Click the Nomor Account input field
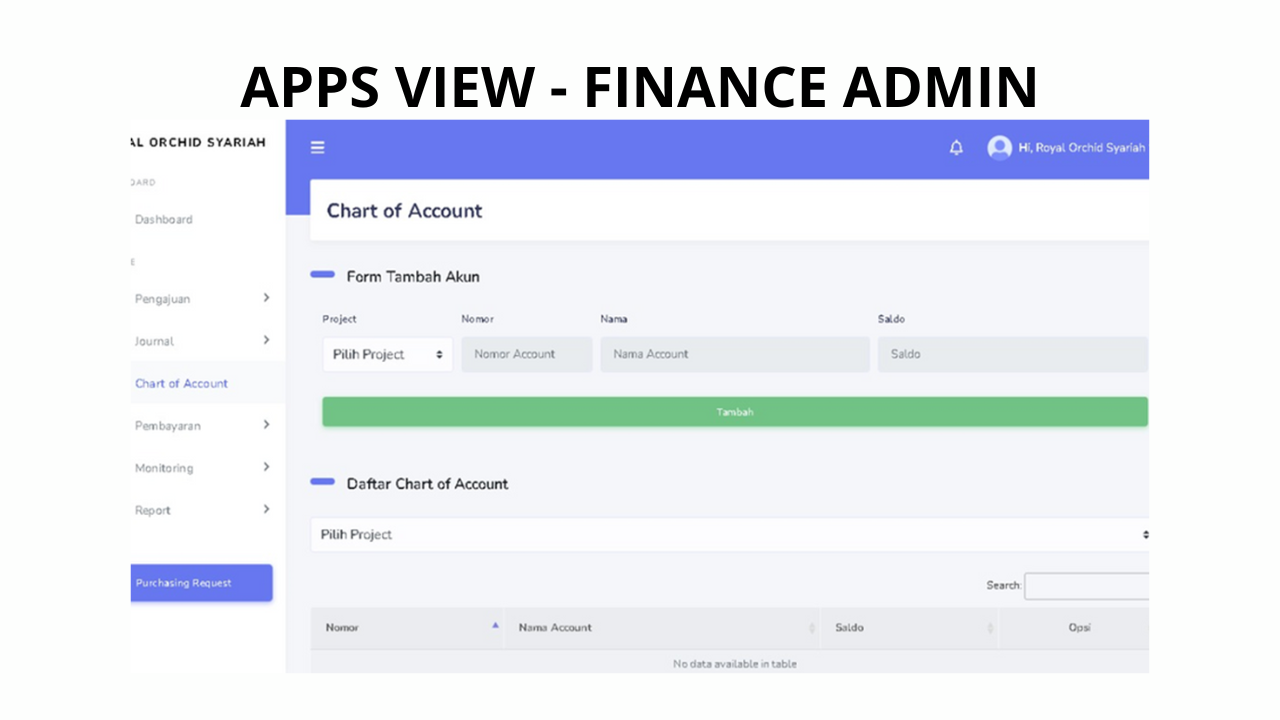 click(526, 355)
